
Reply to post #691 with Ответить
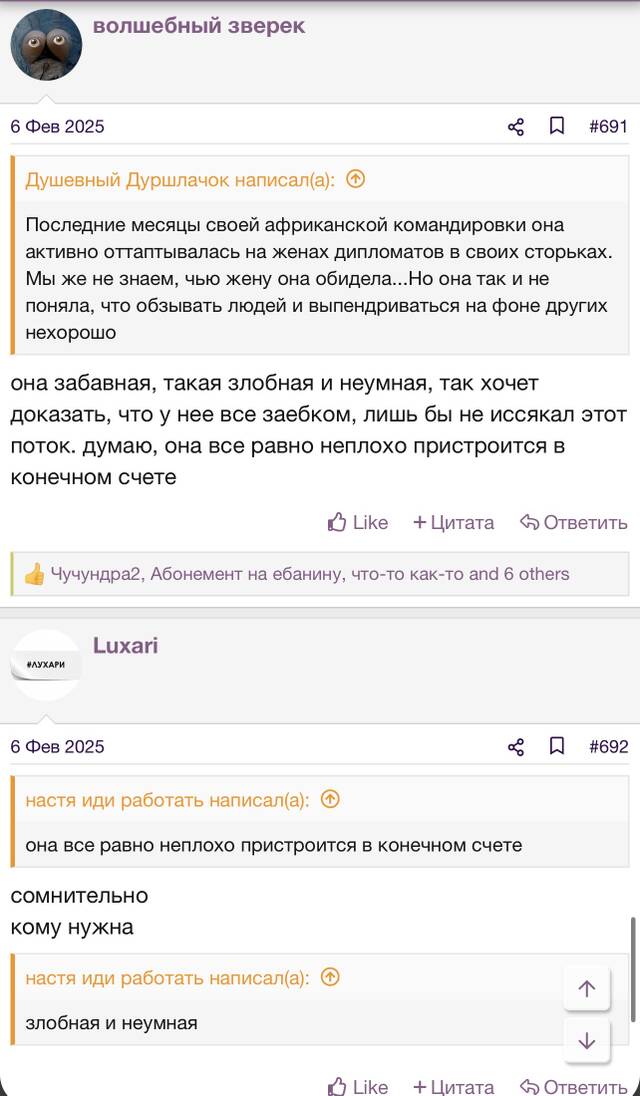click(x=574, y=522)
